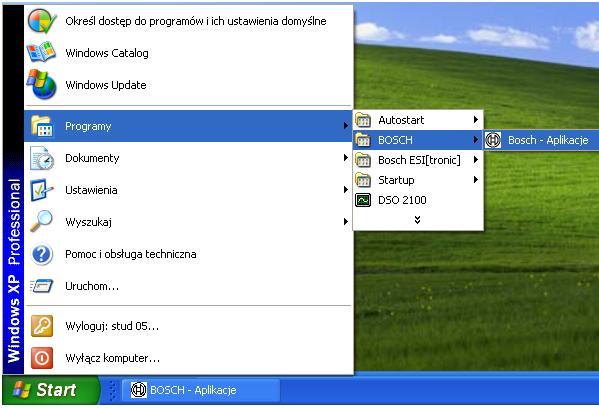Click the taskbar toolbar grip handle

pyautogui.click(x=112, y=390)
